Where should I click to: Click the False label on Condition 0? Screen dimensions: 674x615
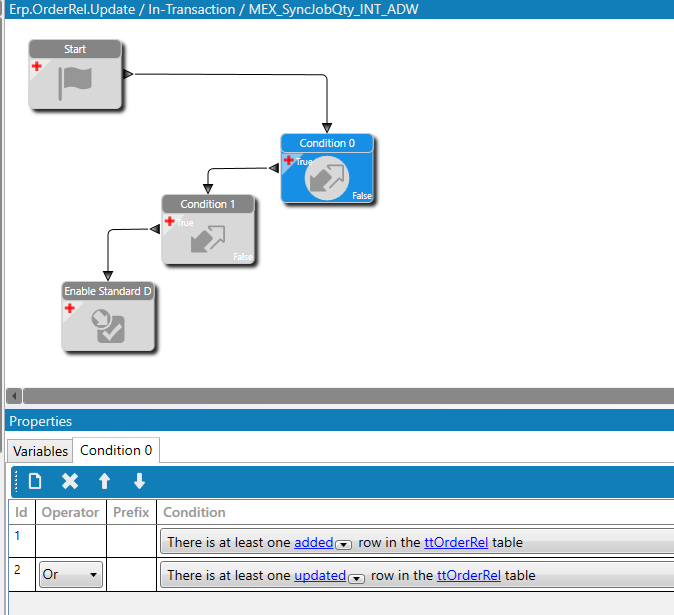[x=362, y=196]
